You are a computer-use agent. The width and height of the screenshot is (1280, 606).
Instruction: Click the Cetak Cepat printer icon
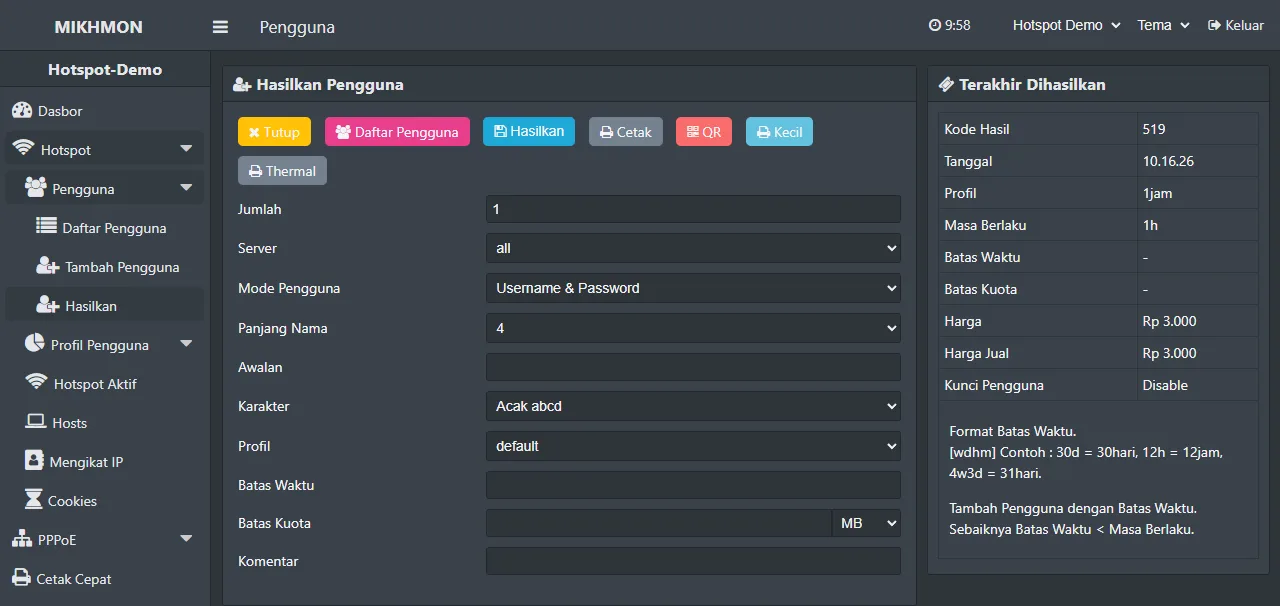pos(21,578)
